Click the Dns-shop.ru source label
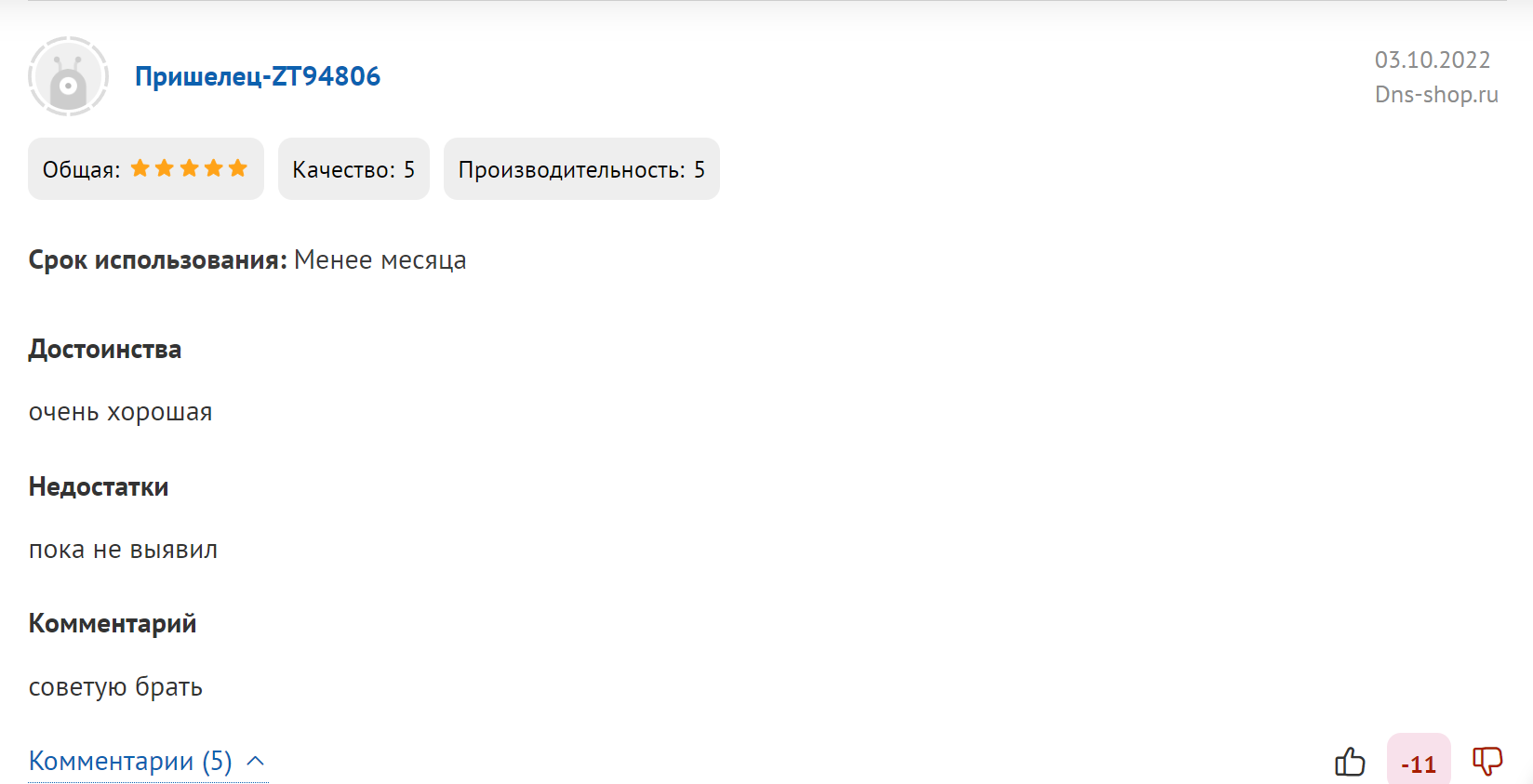 [1436, 95]
